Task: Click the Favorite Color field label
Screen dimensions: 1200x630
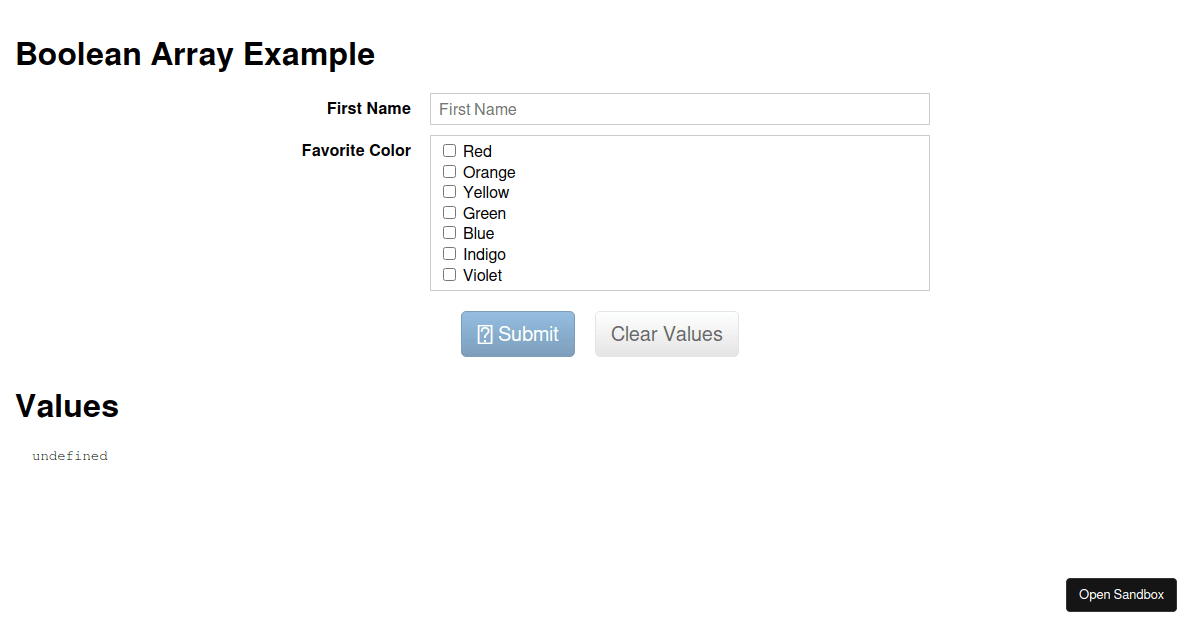Action: pyautogui.click(x=356, y=150)
